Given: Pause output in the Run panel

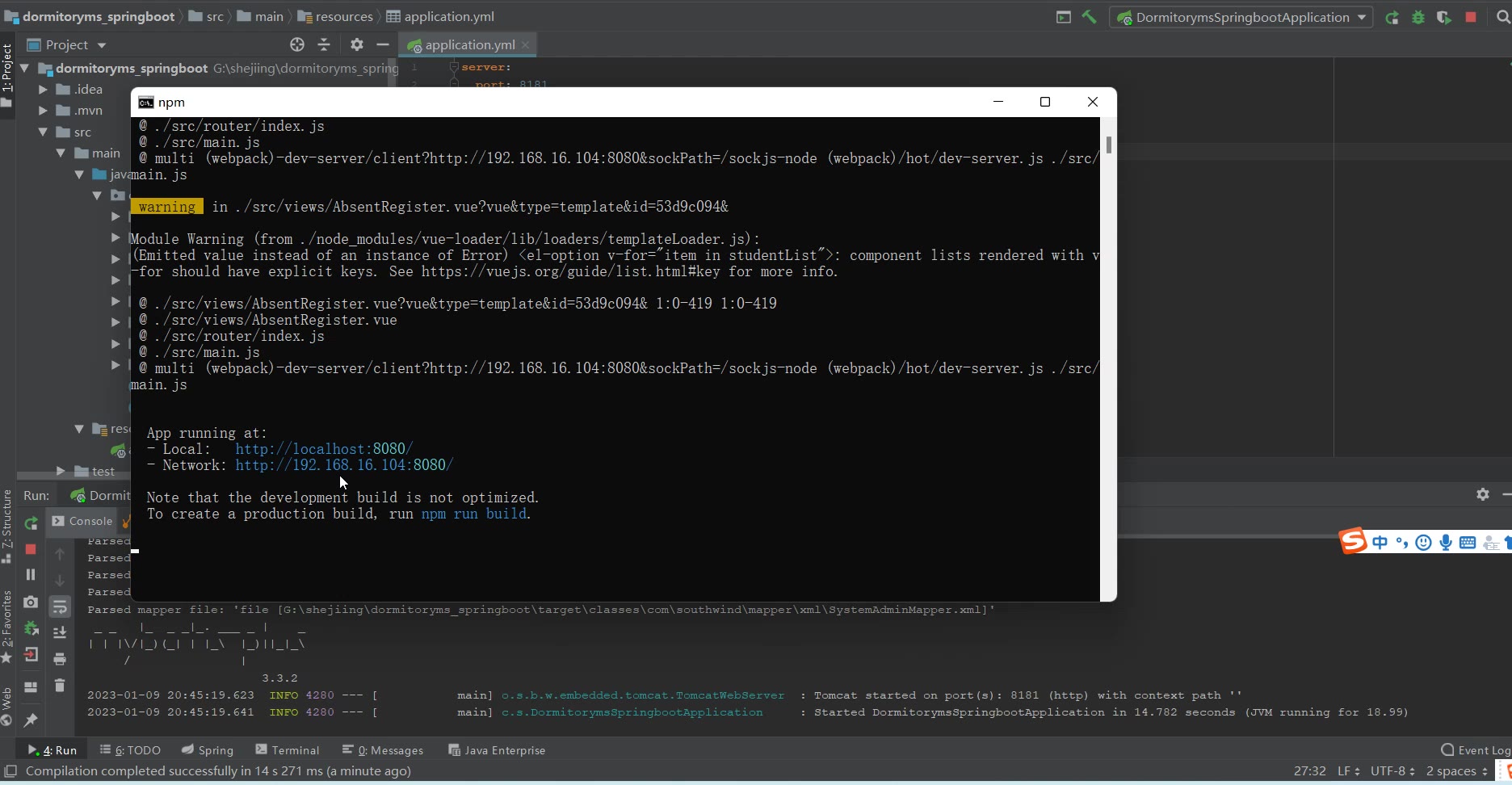Looking at the screenshot, I should click(31, 574).
